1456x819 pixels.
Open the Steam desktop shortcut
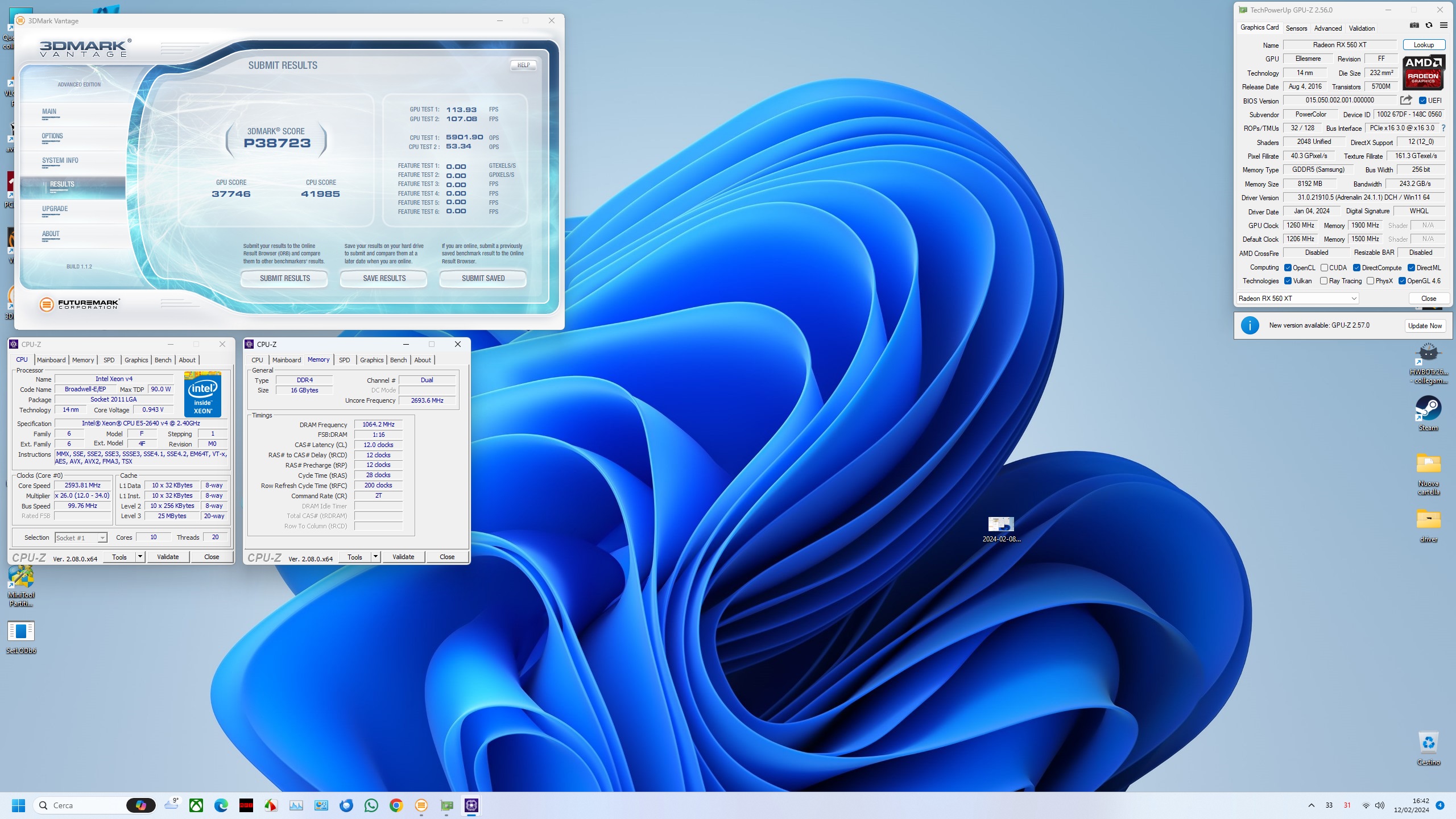coord(1428,413)
